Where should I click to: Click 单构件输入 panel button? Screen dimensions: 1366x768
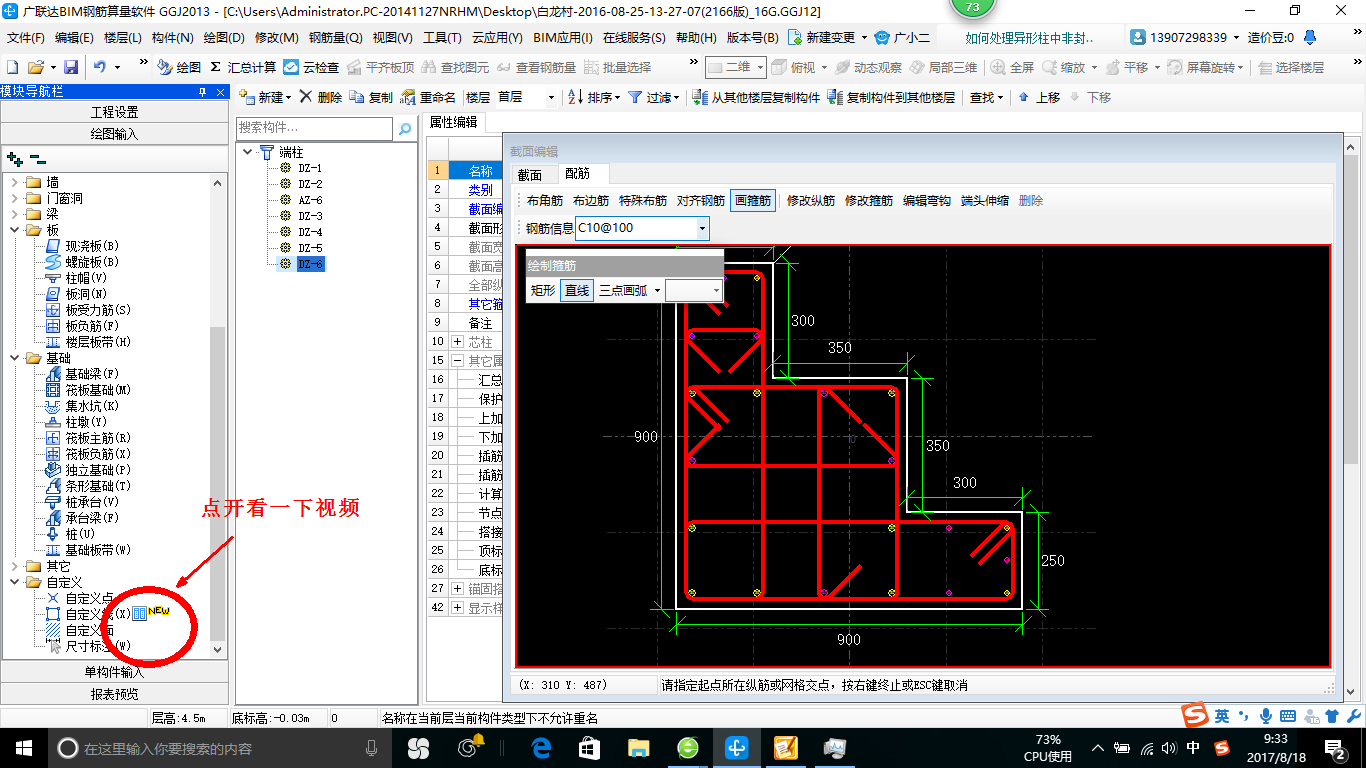(115, 672)
